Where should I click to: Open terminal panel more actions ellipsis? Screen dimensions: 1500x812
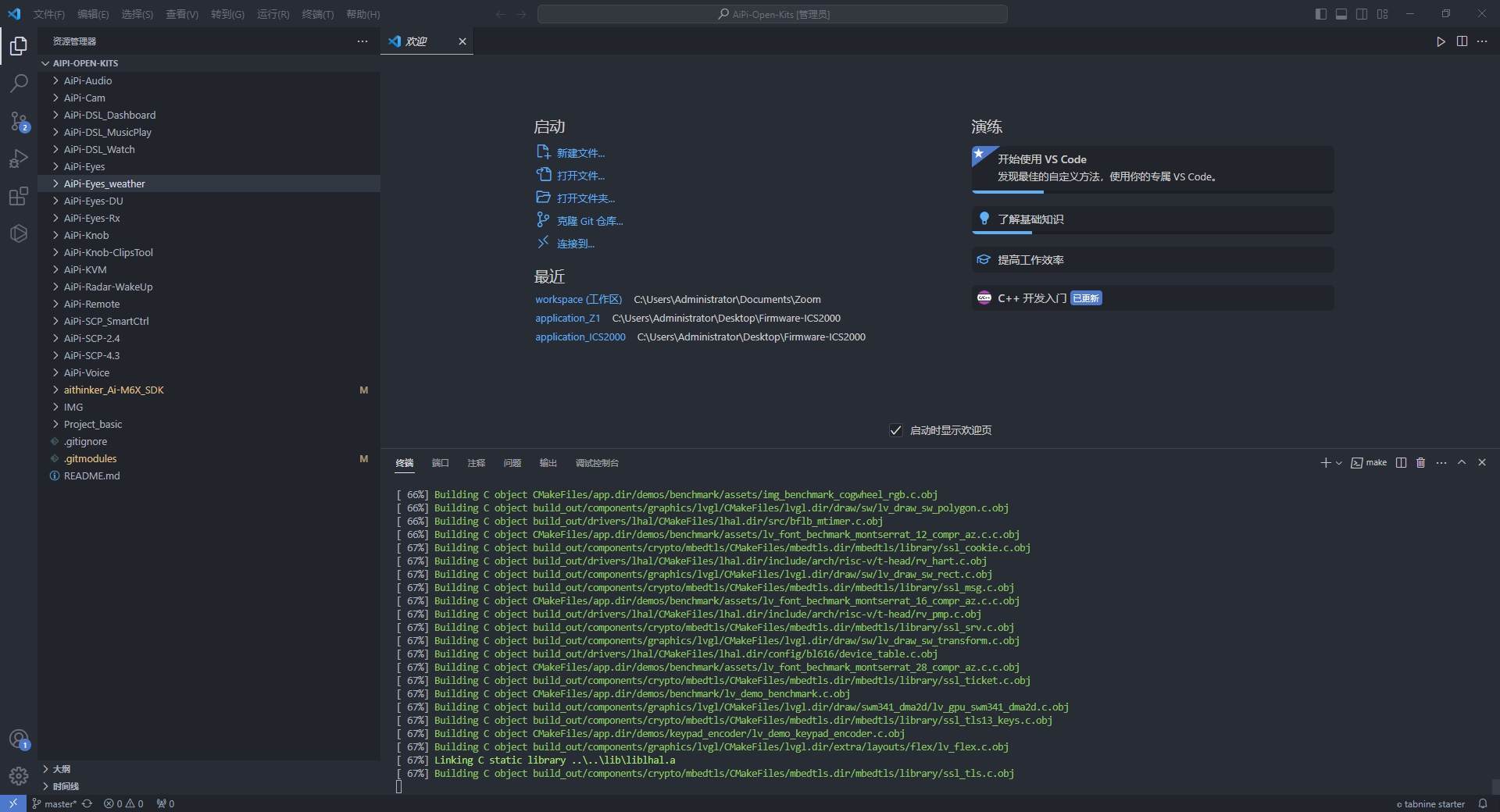click(x=1441, y=463)
